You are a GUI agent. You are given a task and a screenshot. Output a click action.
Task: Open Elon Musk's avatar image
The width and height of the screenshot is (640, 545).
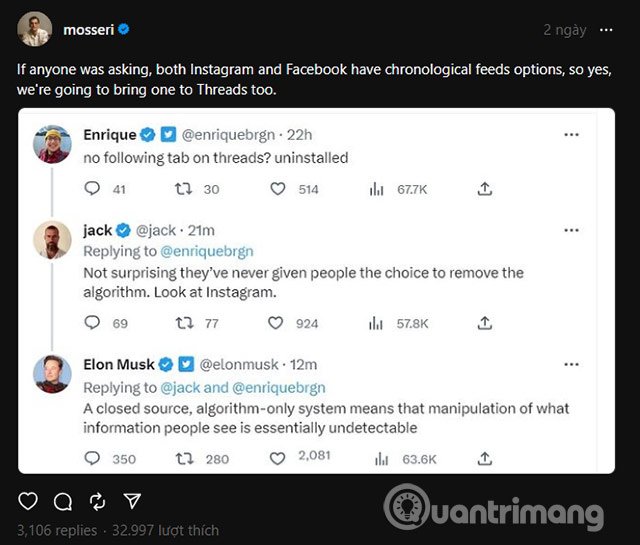[x=52, y=374]
